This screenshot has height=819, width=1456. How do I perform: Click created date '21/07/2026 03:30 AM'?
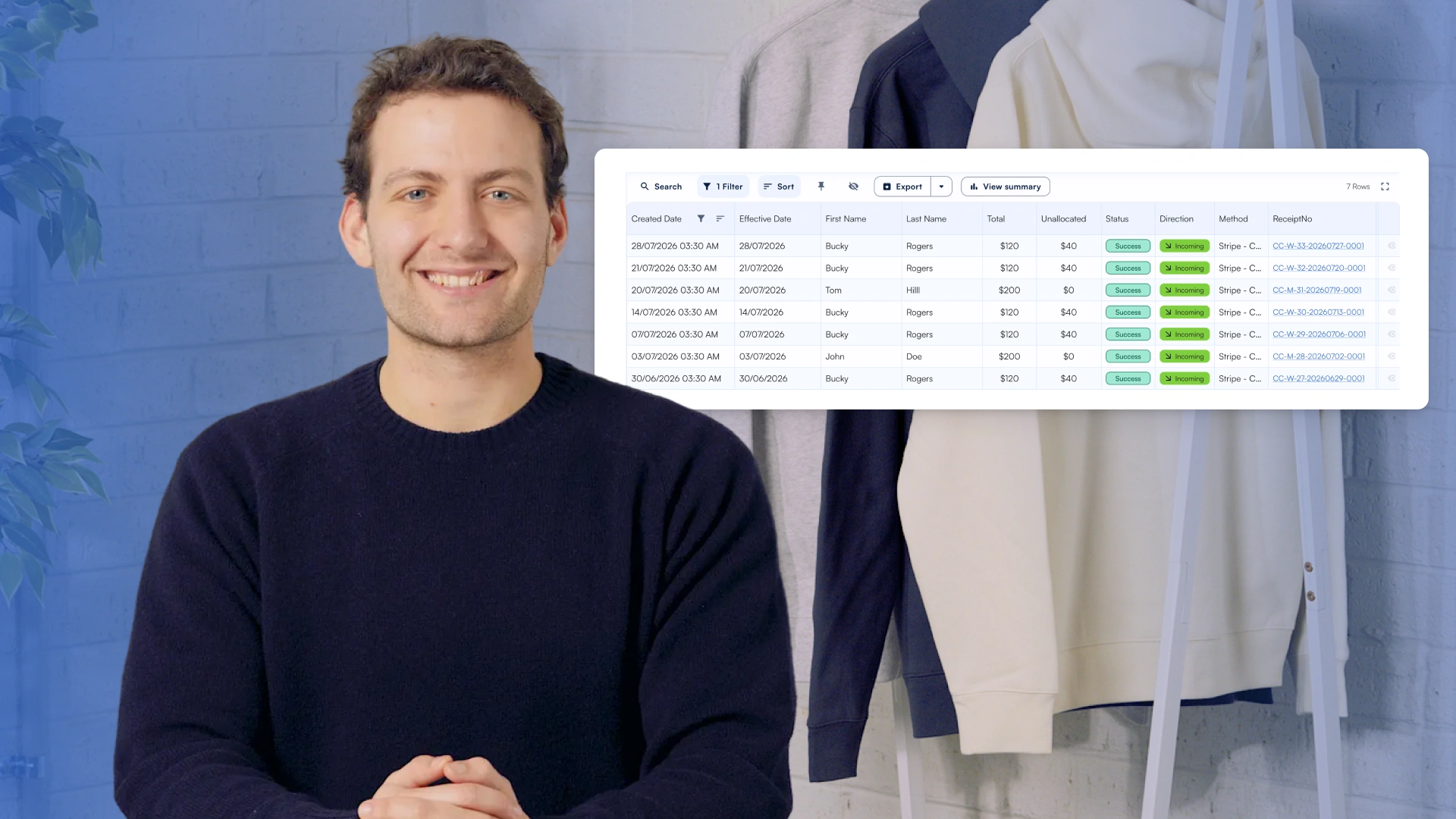674,268
